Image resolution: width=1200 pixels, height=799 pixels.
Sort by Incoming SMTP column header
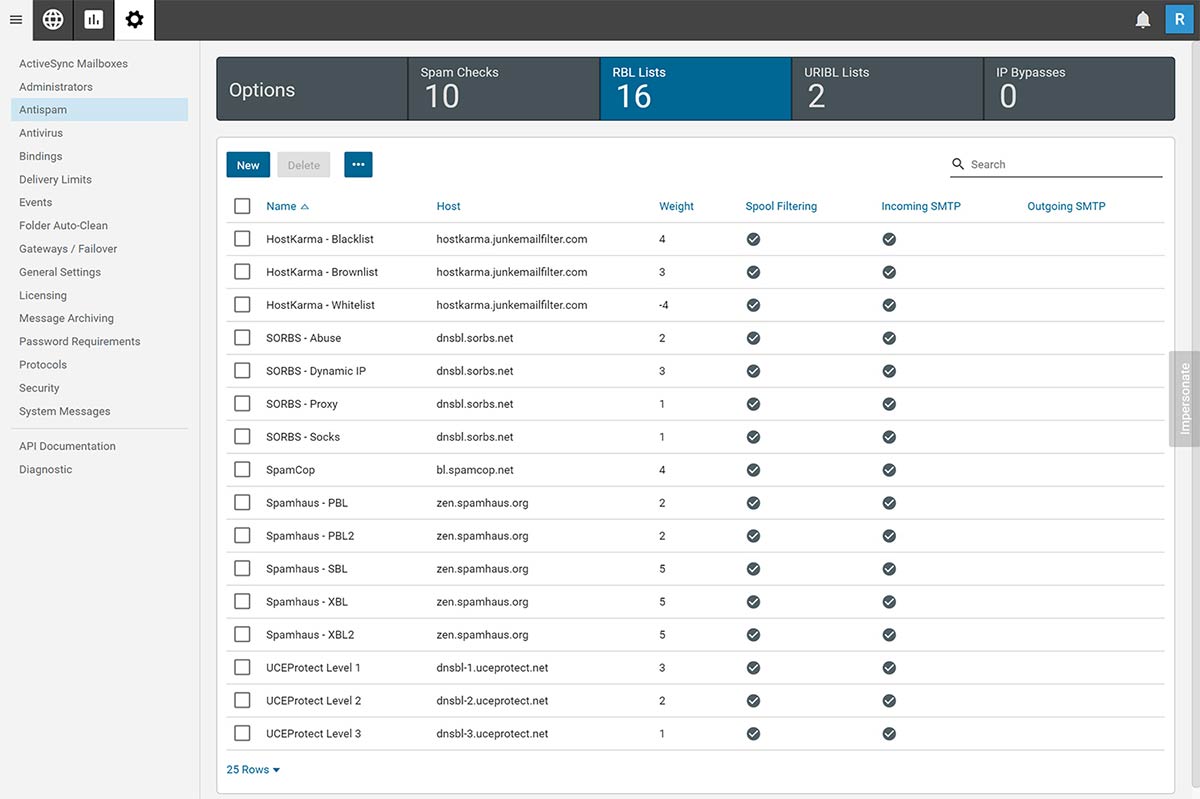click(921, 206)
